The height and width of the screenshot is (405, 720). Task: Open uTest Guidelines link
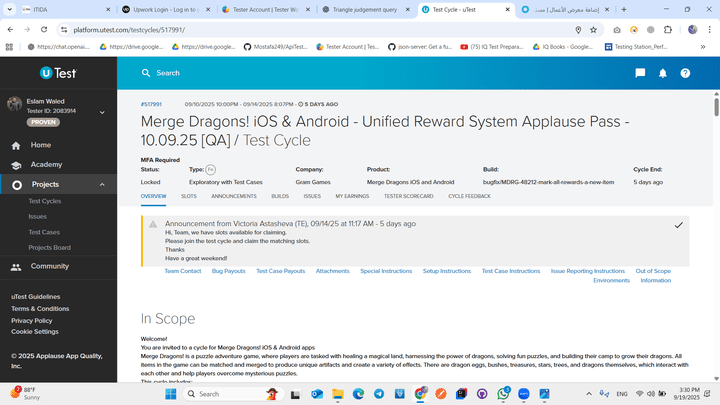(35, 297)
